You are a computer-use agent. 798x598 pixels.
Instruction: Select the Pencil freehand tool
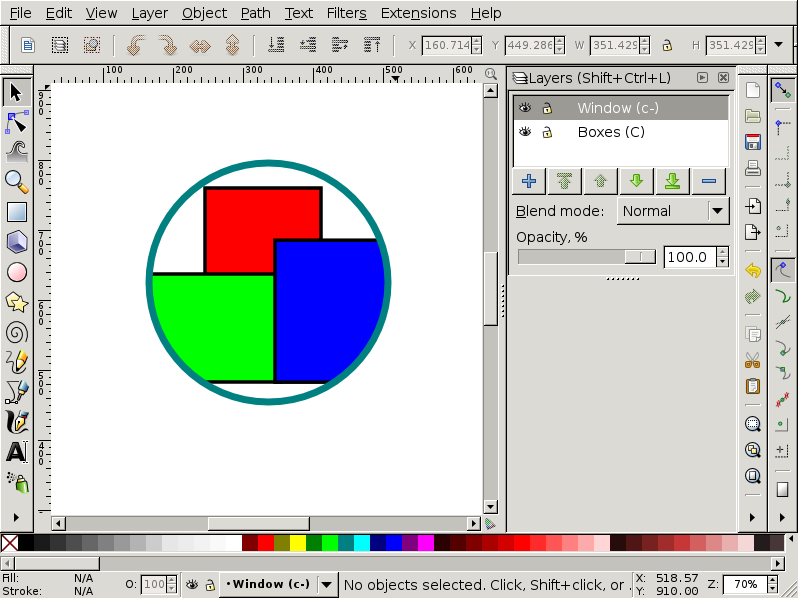16,362
